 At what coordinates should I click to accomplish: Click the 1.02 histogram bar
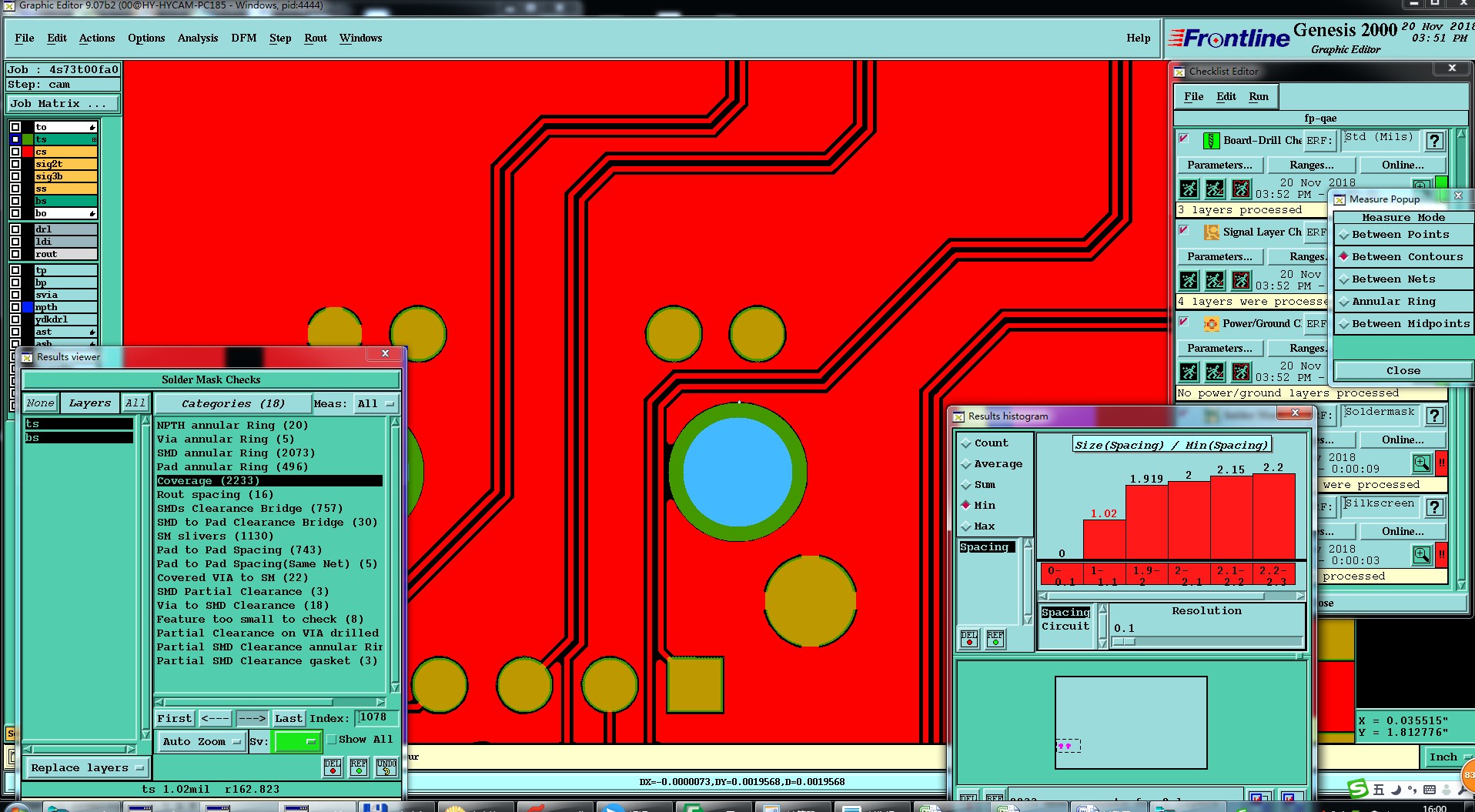1104,539
